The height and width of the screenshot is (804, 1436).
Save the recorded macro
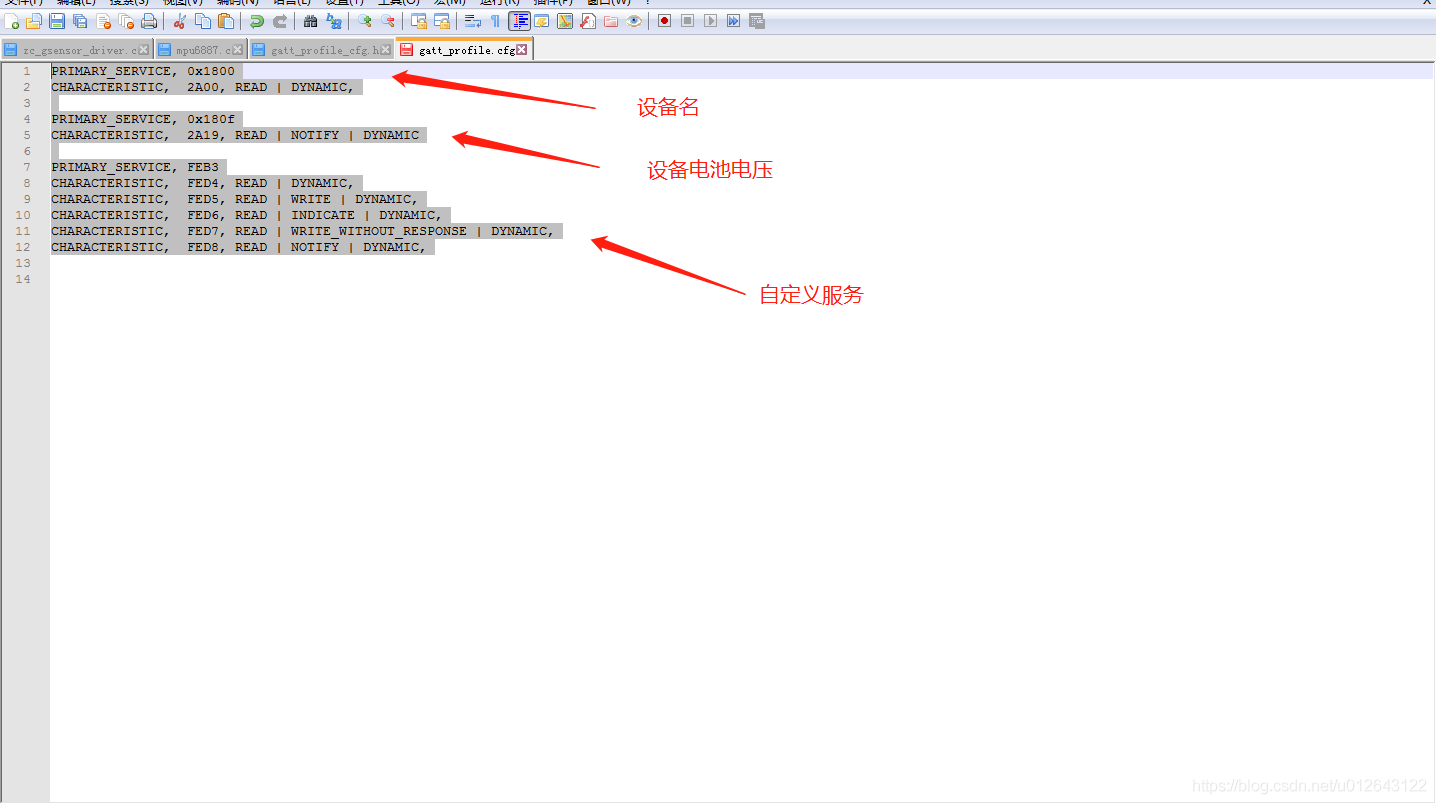(757, 21)
